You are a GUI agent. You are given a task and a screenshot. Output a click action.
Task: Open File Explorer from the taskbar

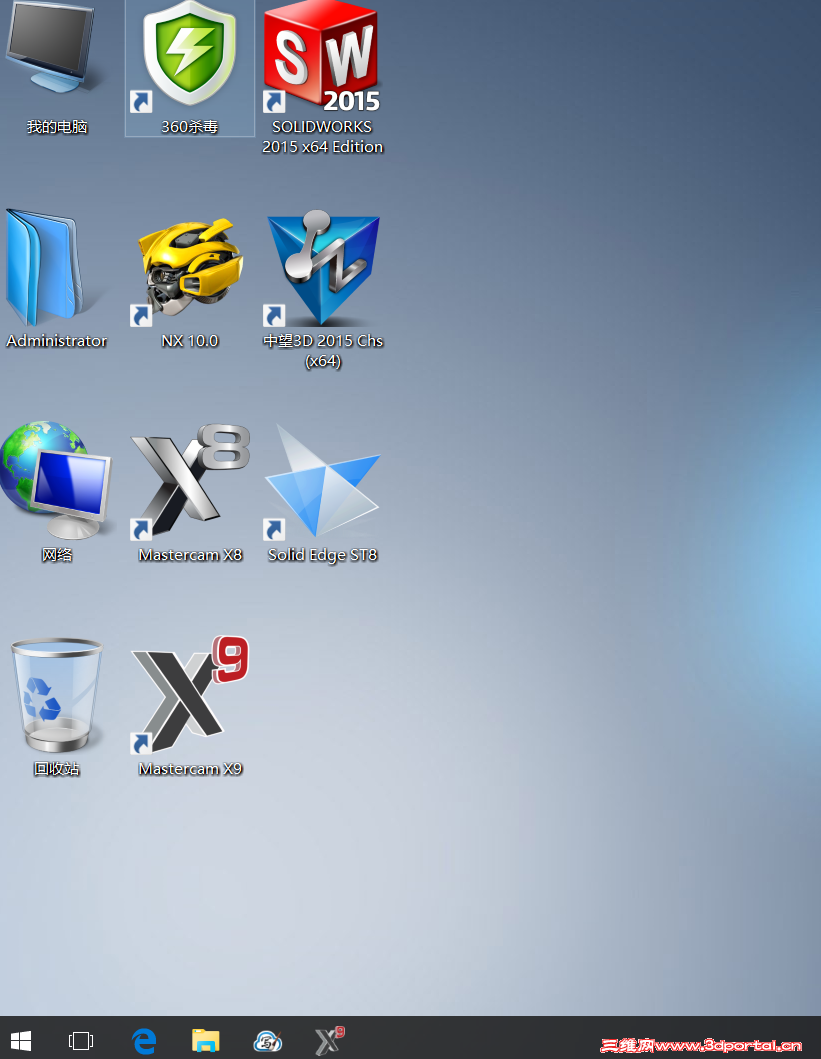coord(205,1040)
